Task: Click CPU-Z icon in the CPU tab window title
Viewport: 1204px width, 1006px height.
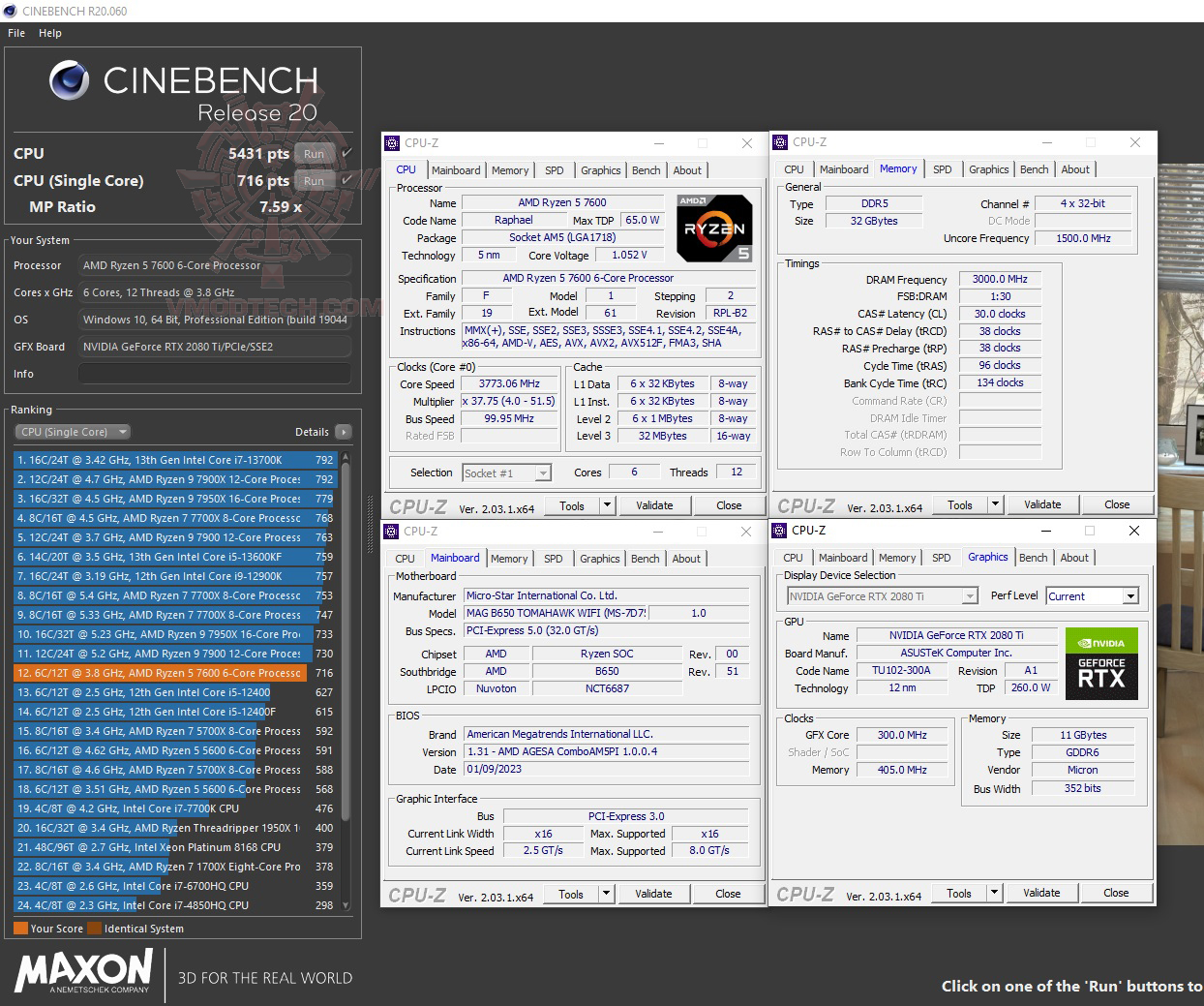Action: 392,143
